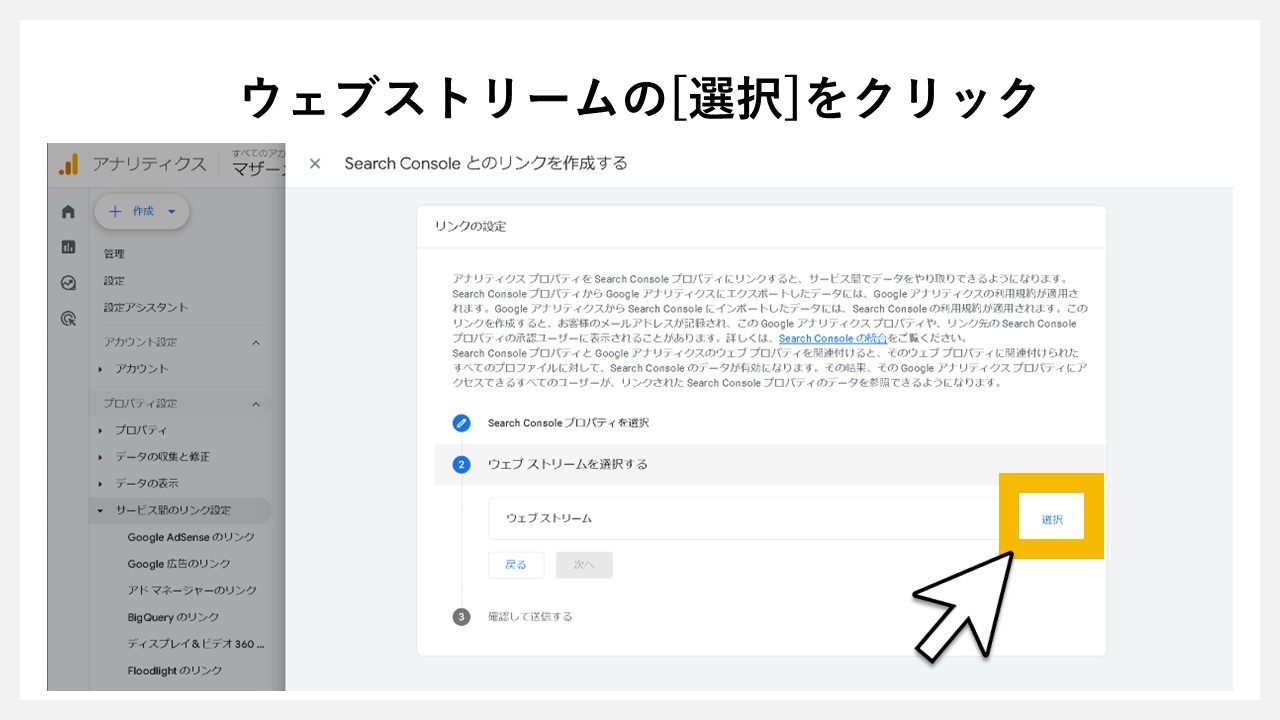
Task: Click the Google Analytics logo icon
Action: pyautogui.click(x=66, y=162)
